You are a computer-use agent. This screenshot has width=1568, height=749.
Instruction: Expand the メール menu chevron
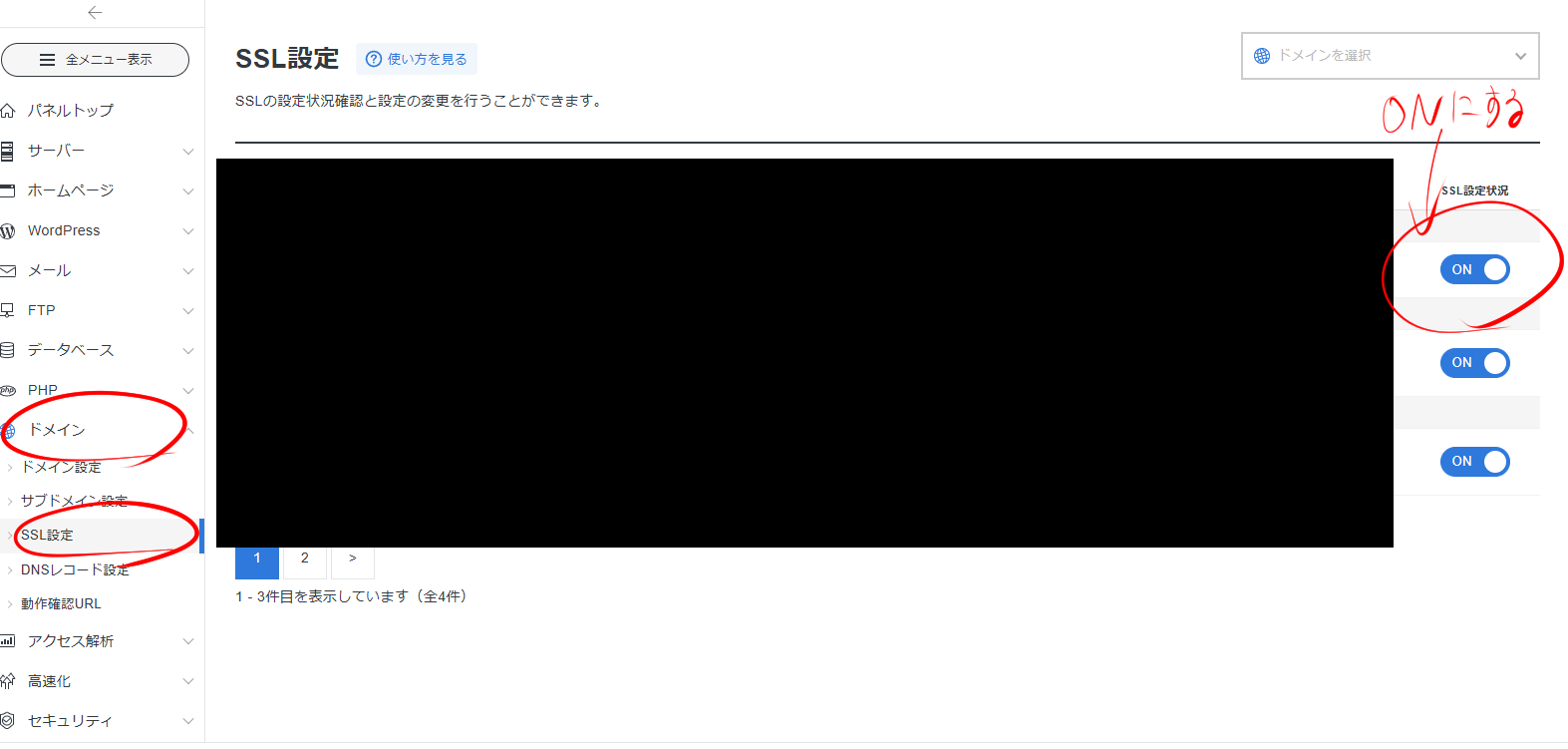coord(188,271)
